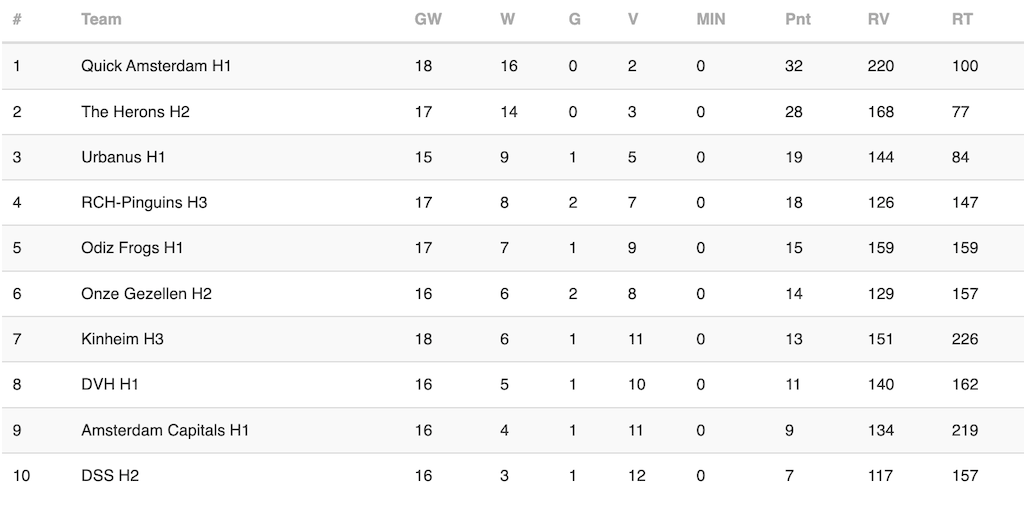Click the RT column header
This screenshot has height=505, width=1024.
(962, 19)
